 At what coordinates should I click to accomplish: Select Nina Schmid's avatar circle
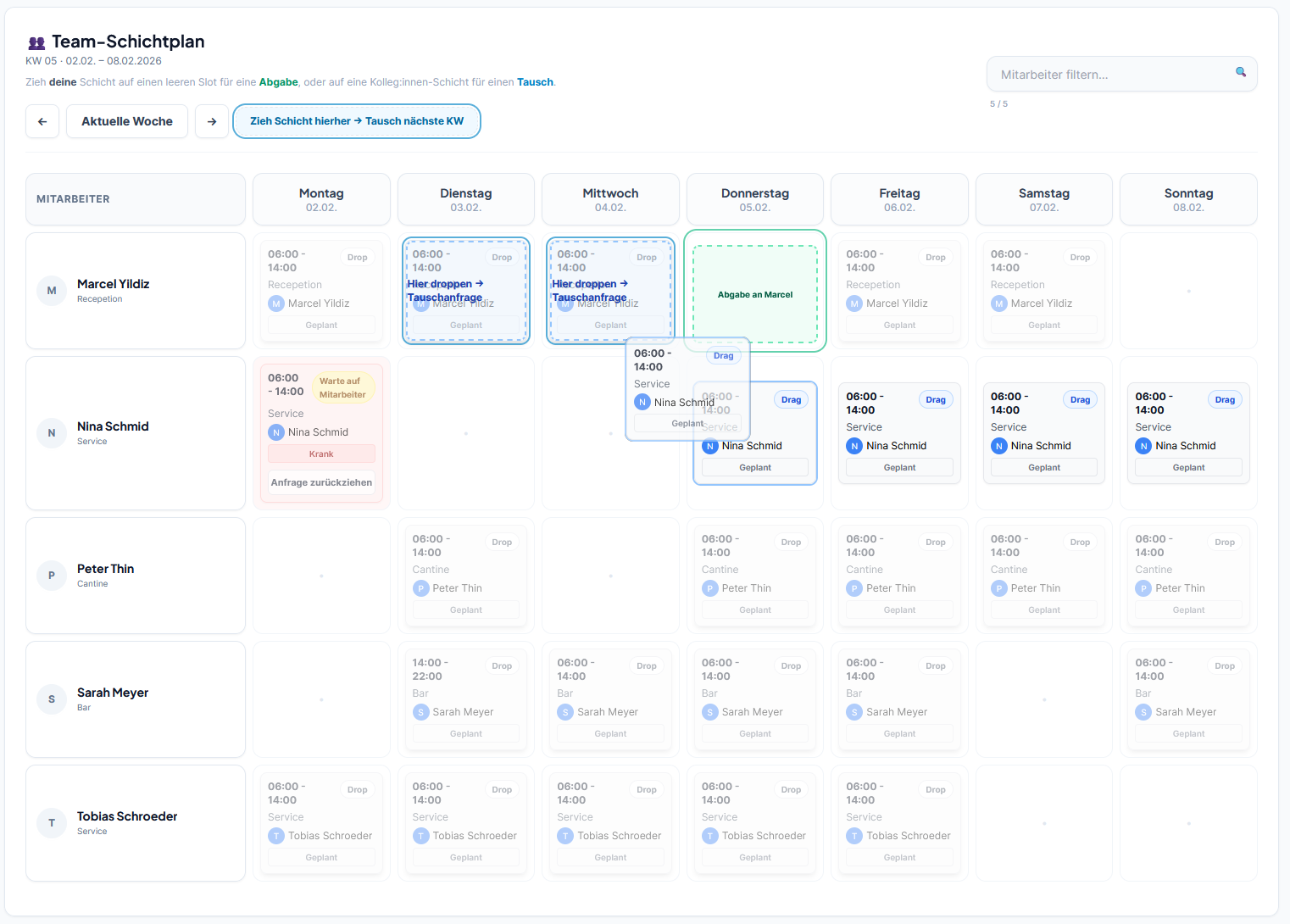(52, 433)
